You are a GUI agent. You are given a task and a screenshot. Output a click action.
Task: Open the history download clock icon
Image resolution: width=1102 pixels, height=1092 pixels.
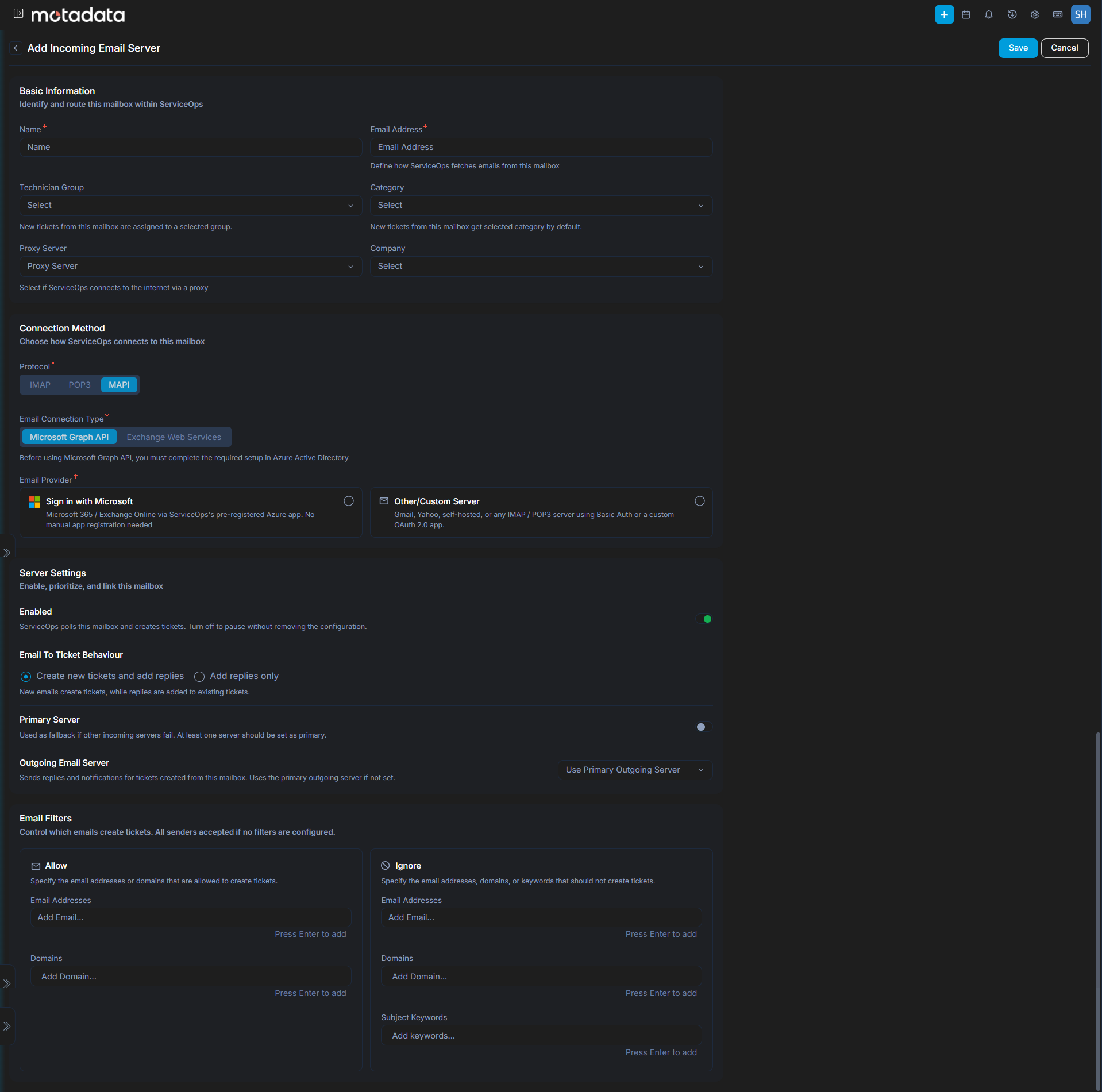(1012, 15)
